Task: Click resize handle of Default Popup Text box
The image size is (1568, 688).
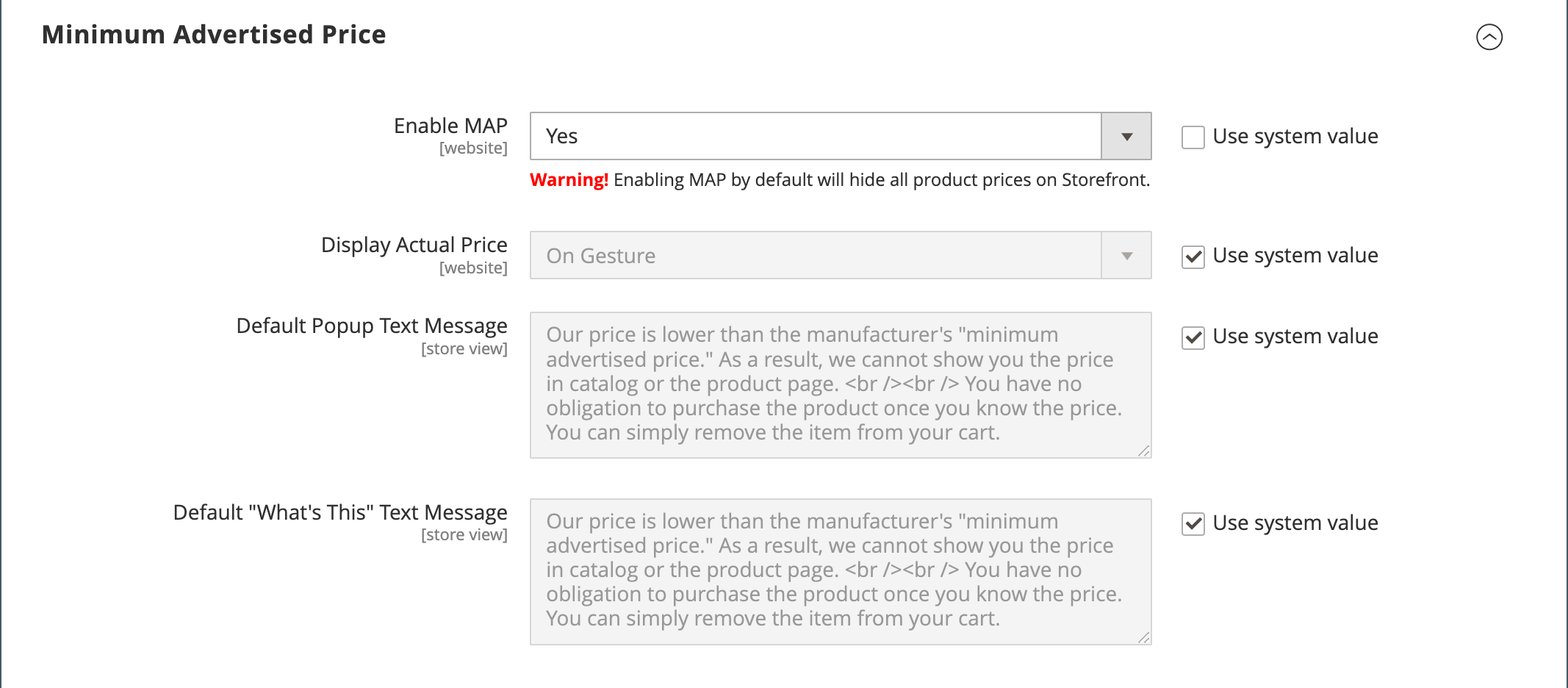Action: coord(1143,451)
